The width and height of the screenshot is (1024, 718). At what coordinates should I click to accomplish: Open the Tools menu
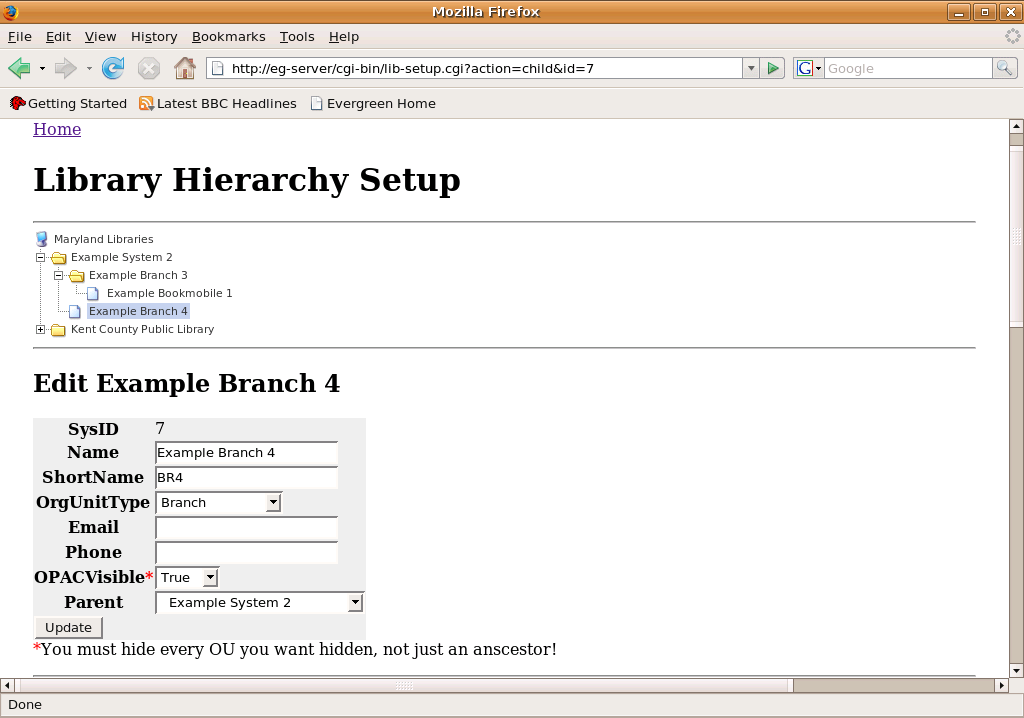click(296, 36)
